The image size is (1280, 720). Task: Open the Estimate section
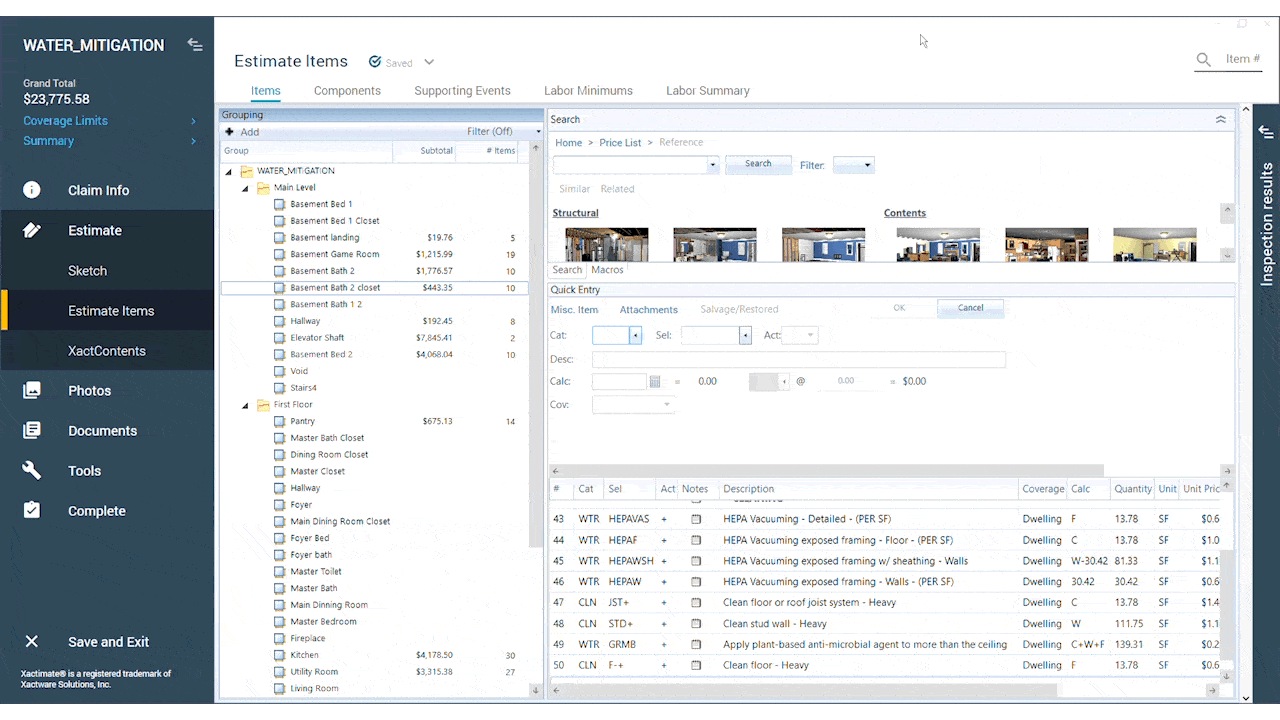tap(95, 230)
